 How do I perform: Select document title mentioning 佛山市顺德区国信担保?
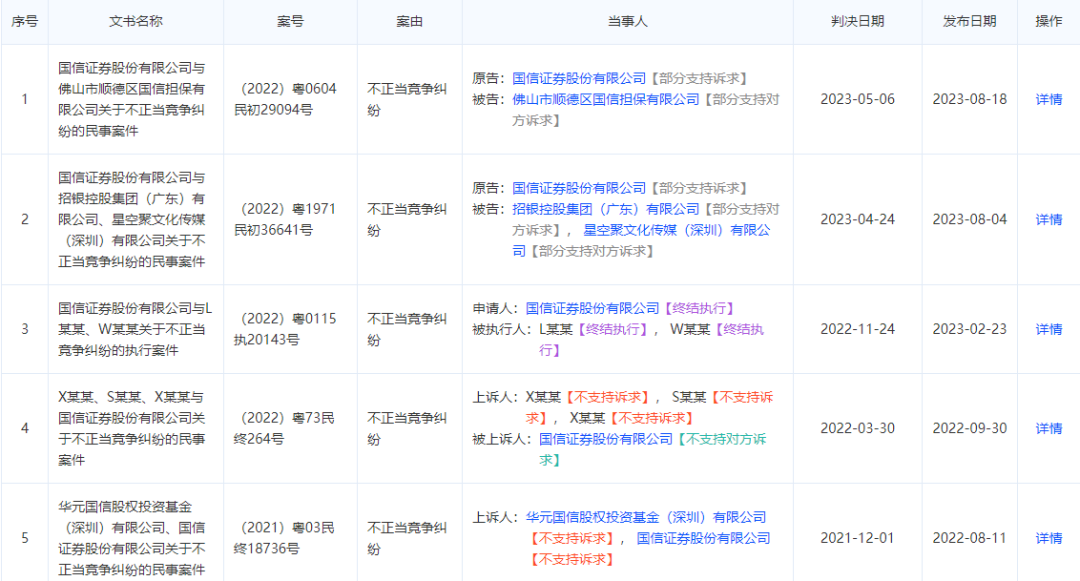(132, 99)
